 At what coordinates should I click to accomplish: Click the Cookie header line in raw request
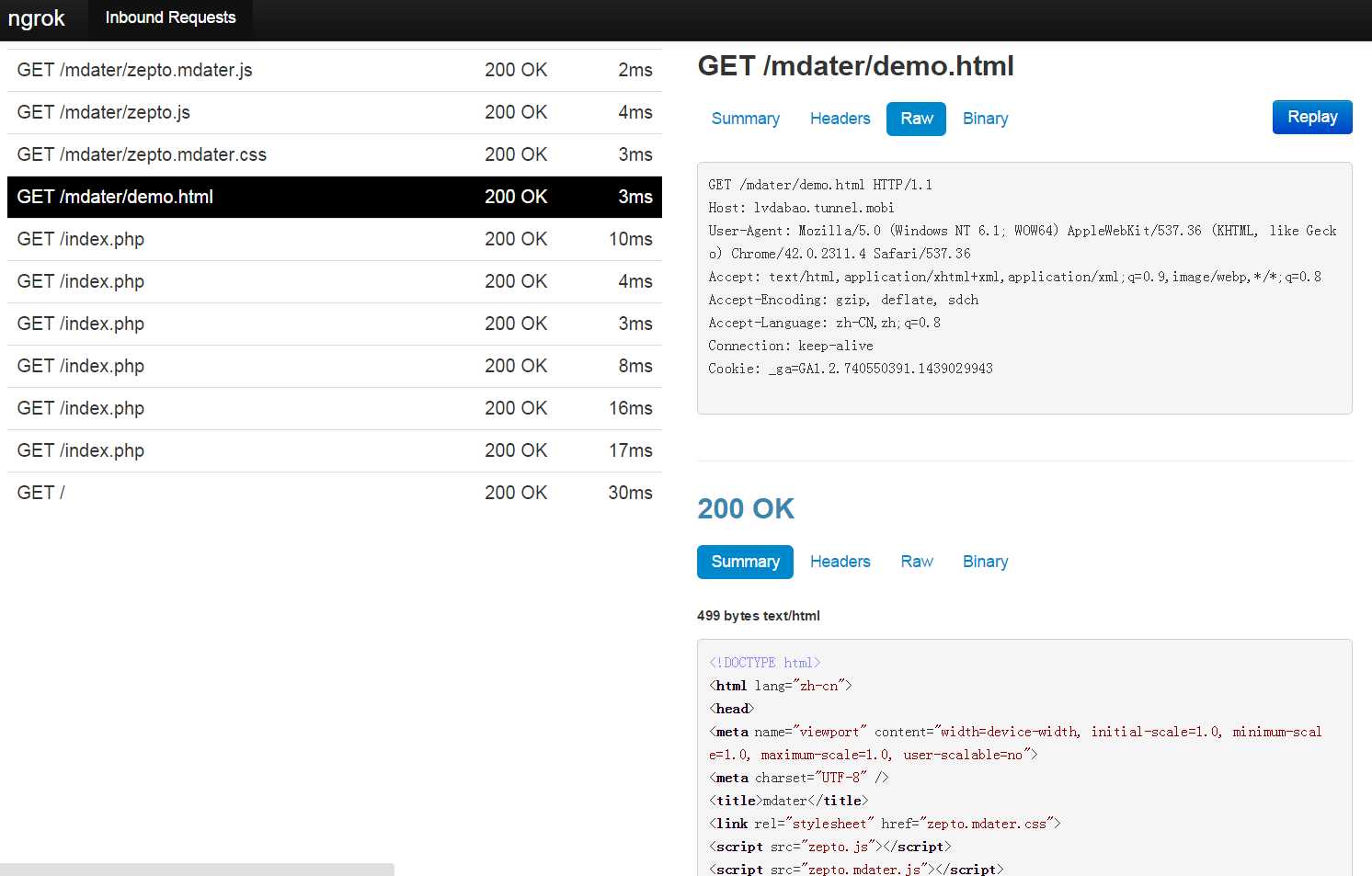point(851,369)
